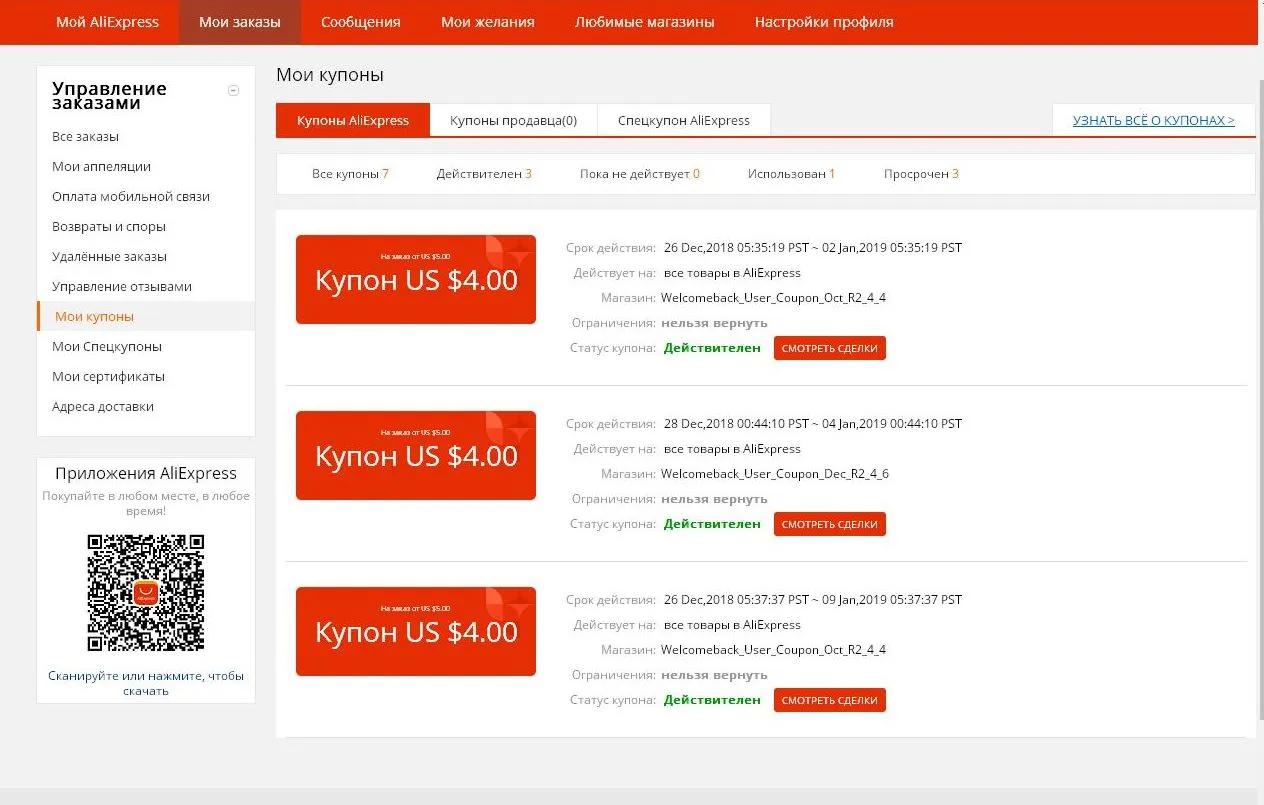Filter by Все купоны 7

point(350,174)
